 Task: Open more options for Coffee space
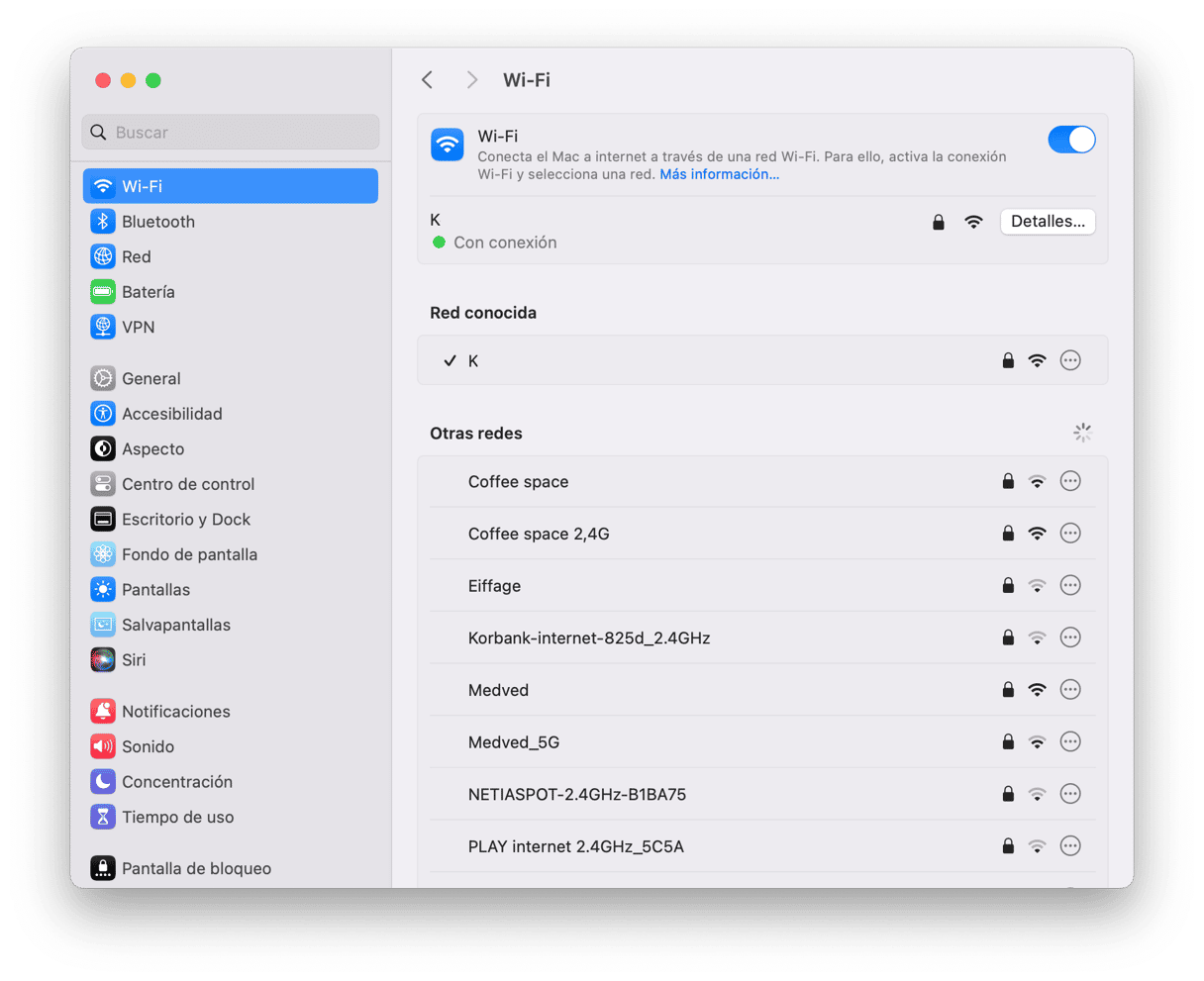pyautogui.click(x=1070, y=481)
